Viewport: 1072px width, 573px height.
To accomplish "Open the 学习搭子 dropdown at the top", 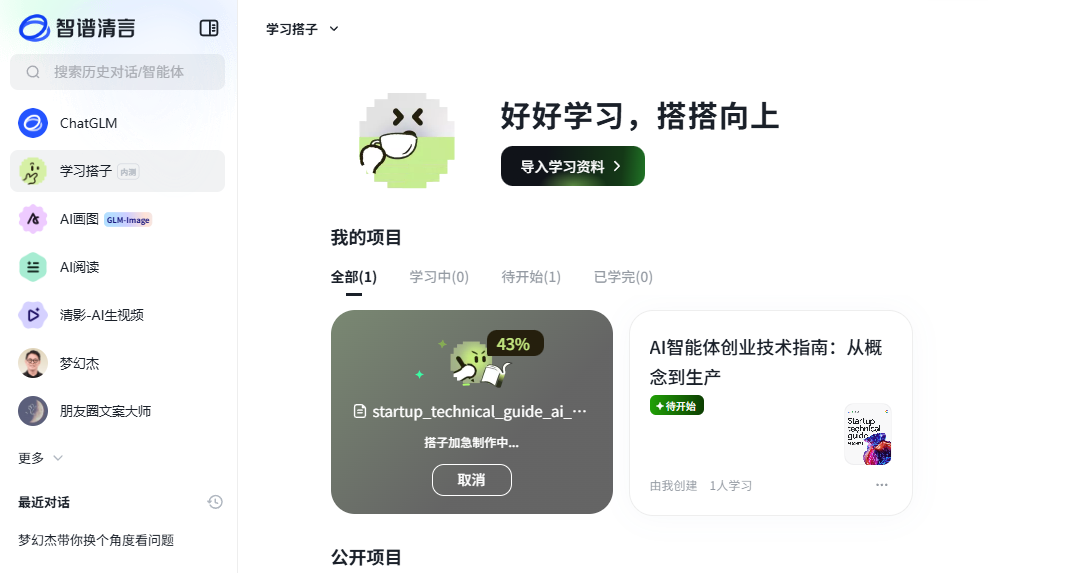I will point(302,29).
